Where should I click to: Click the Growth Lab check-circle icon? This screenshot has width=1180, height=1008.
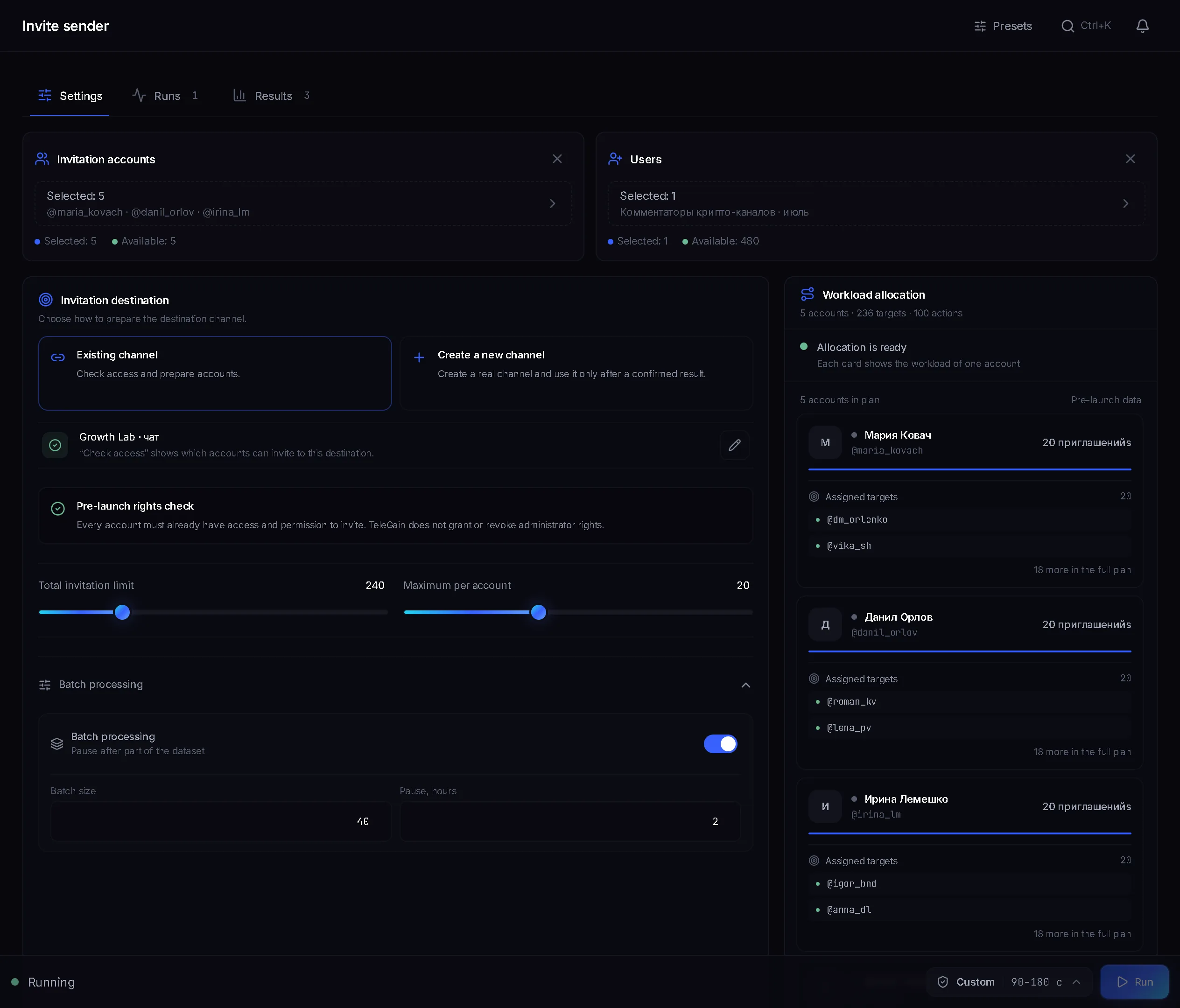55,445
